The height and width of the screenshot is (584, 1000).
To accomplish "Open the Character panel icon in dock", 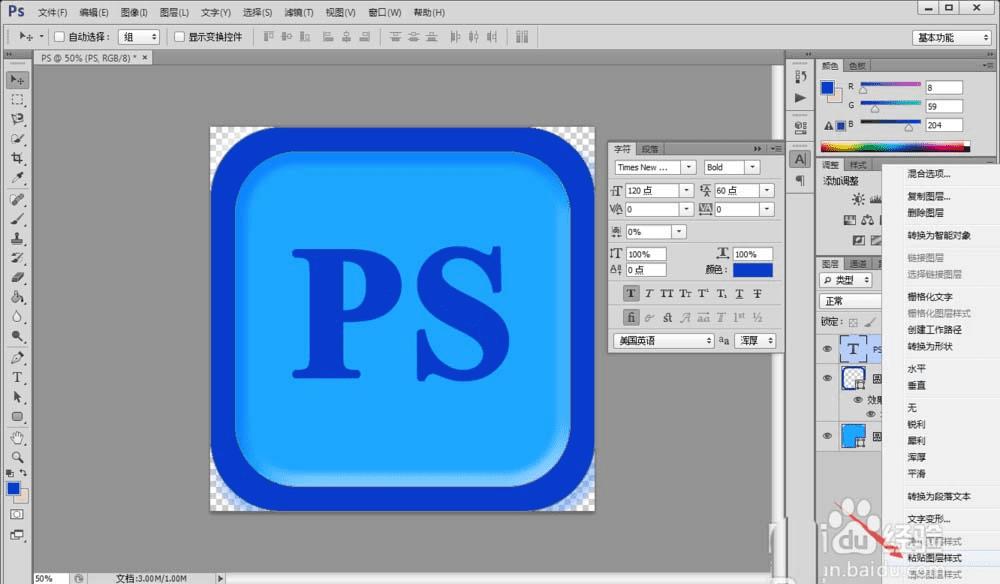I will click(800, 159).
